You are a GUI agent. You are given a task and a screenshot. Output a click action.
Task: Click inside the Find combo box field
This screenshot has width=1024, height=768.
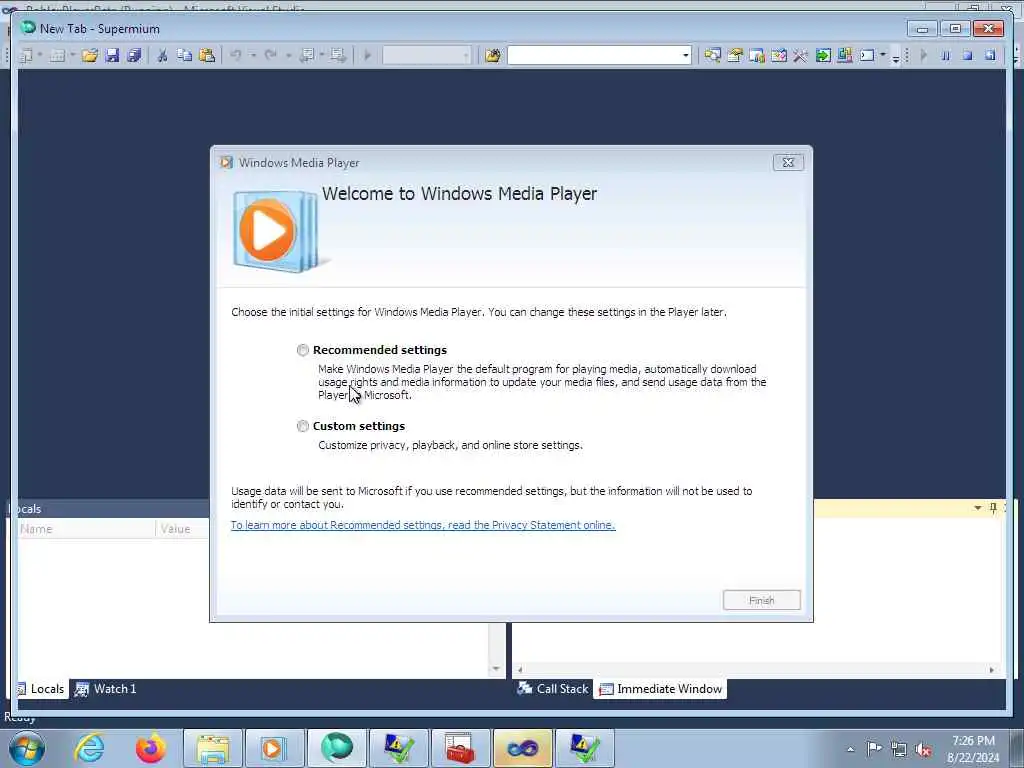pyautogui.click(x=594, y=56)
